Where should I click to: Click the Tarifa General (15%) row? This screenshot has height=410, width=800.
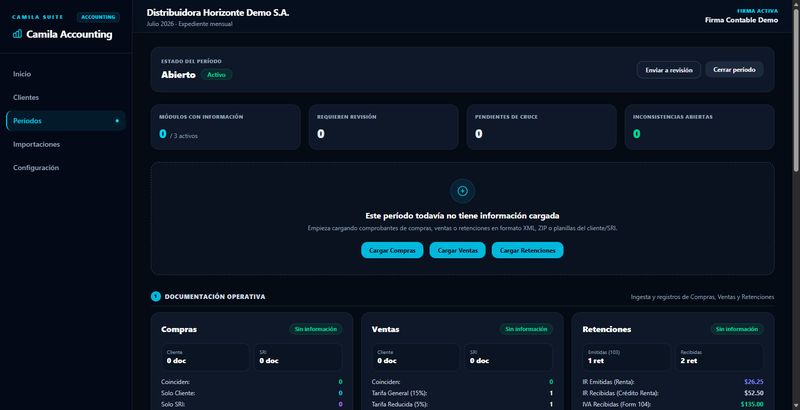click(x=462, y=393)
